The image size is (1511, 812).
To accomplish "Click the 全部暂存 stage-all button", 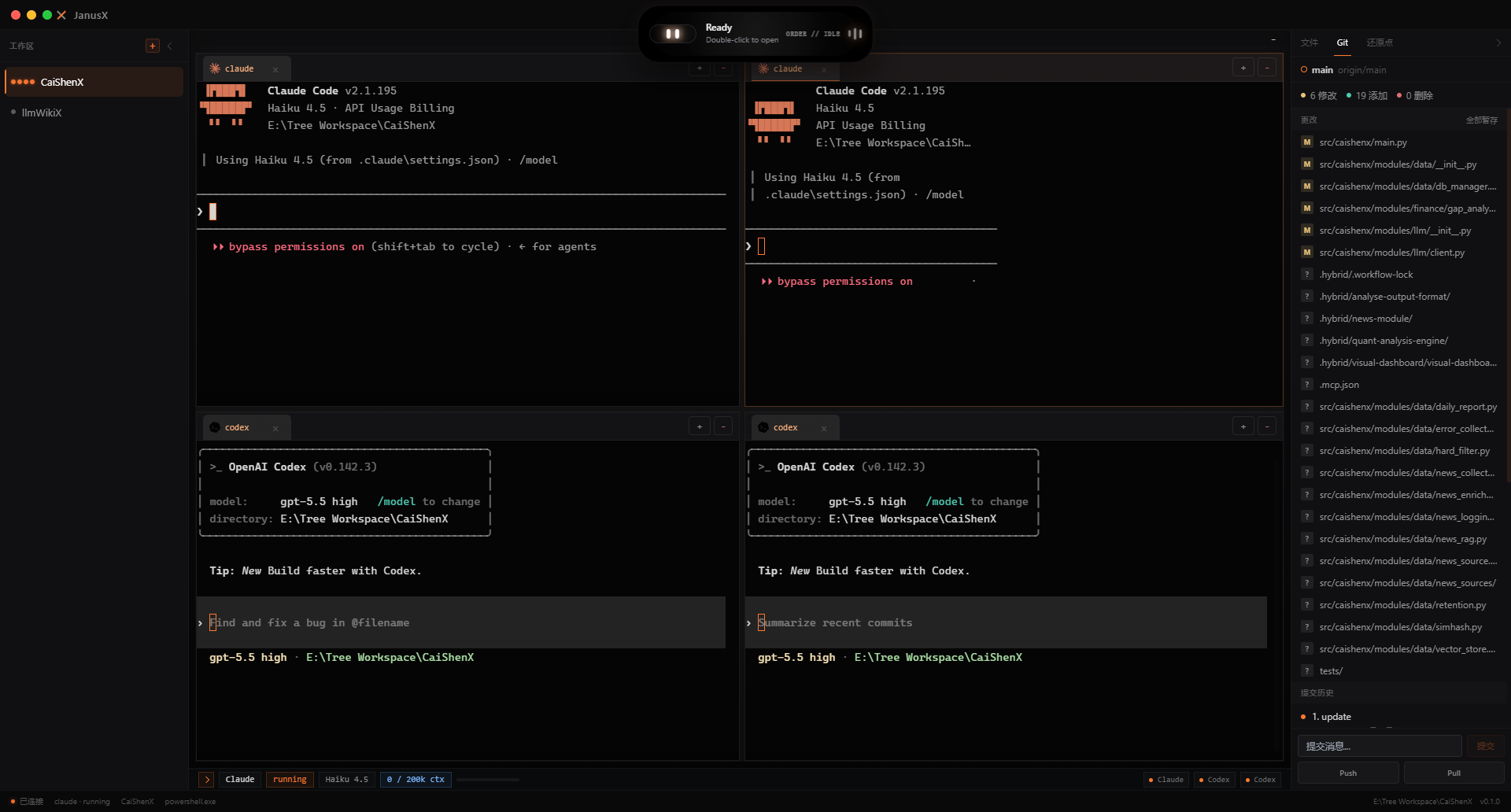I will click(x=1481, y=120).
